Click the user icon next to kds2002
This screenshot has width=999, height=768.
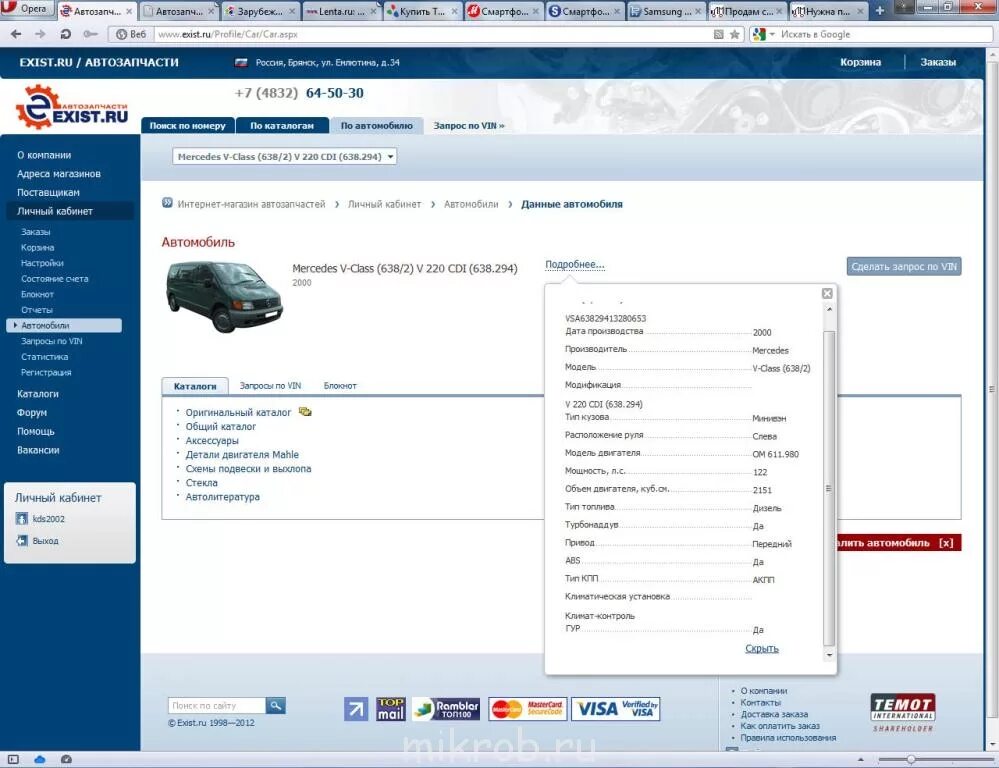(x=22, y=519)
